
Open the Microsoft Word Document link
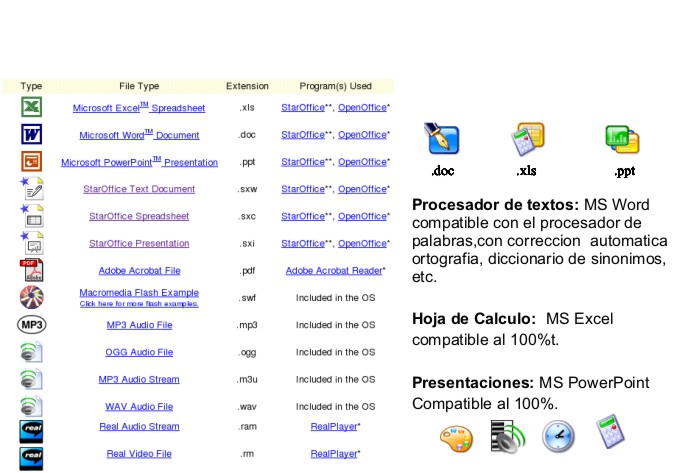(x=139, y=135)
